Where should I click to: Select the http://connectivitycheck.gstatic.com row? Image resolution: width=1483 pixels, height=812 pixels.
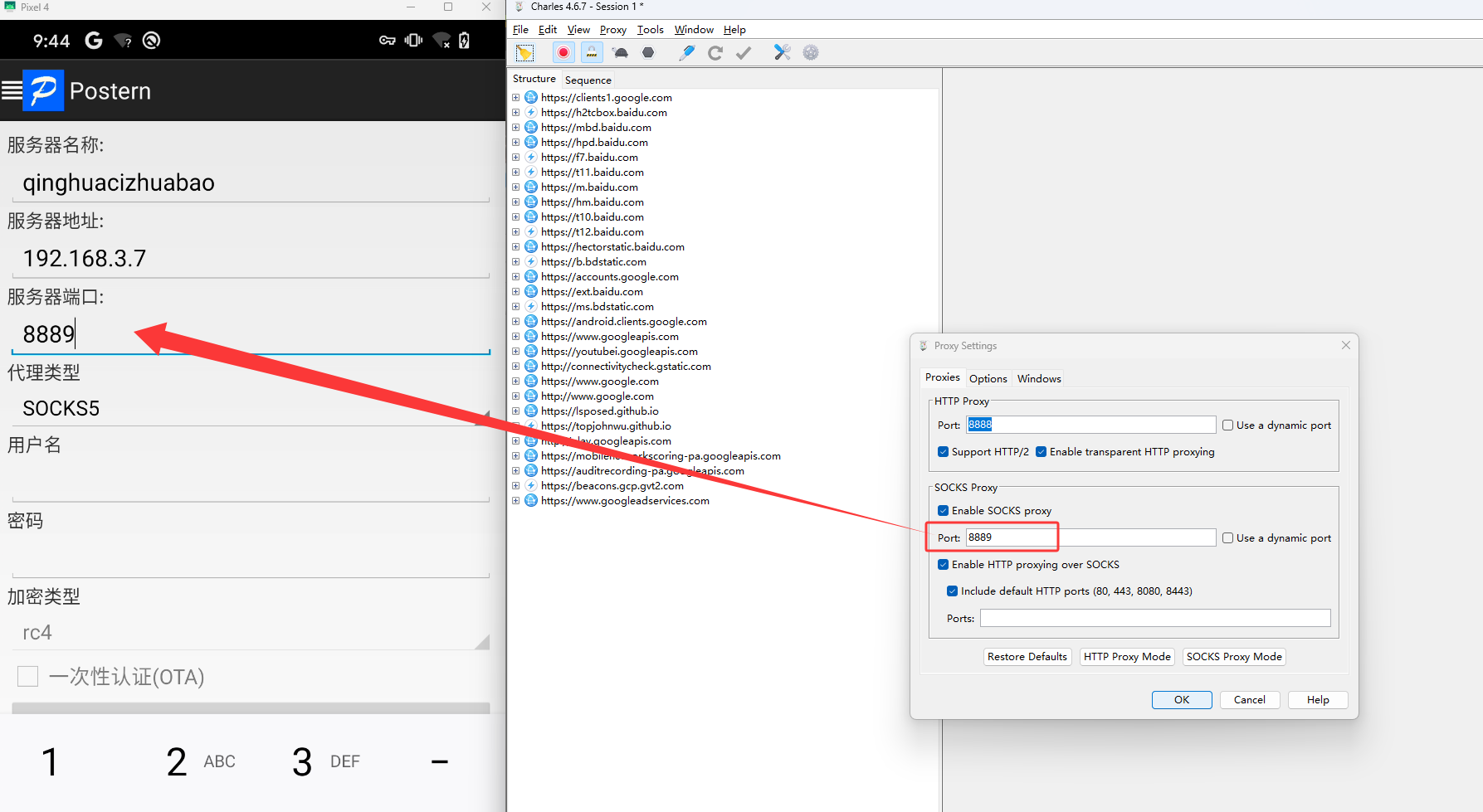pyautogui.click(x=626, y=367)
